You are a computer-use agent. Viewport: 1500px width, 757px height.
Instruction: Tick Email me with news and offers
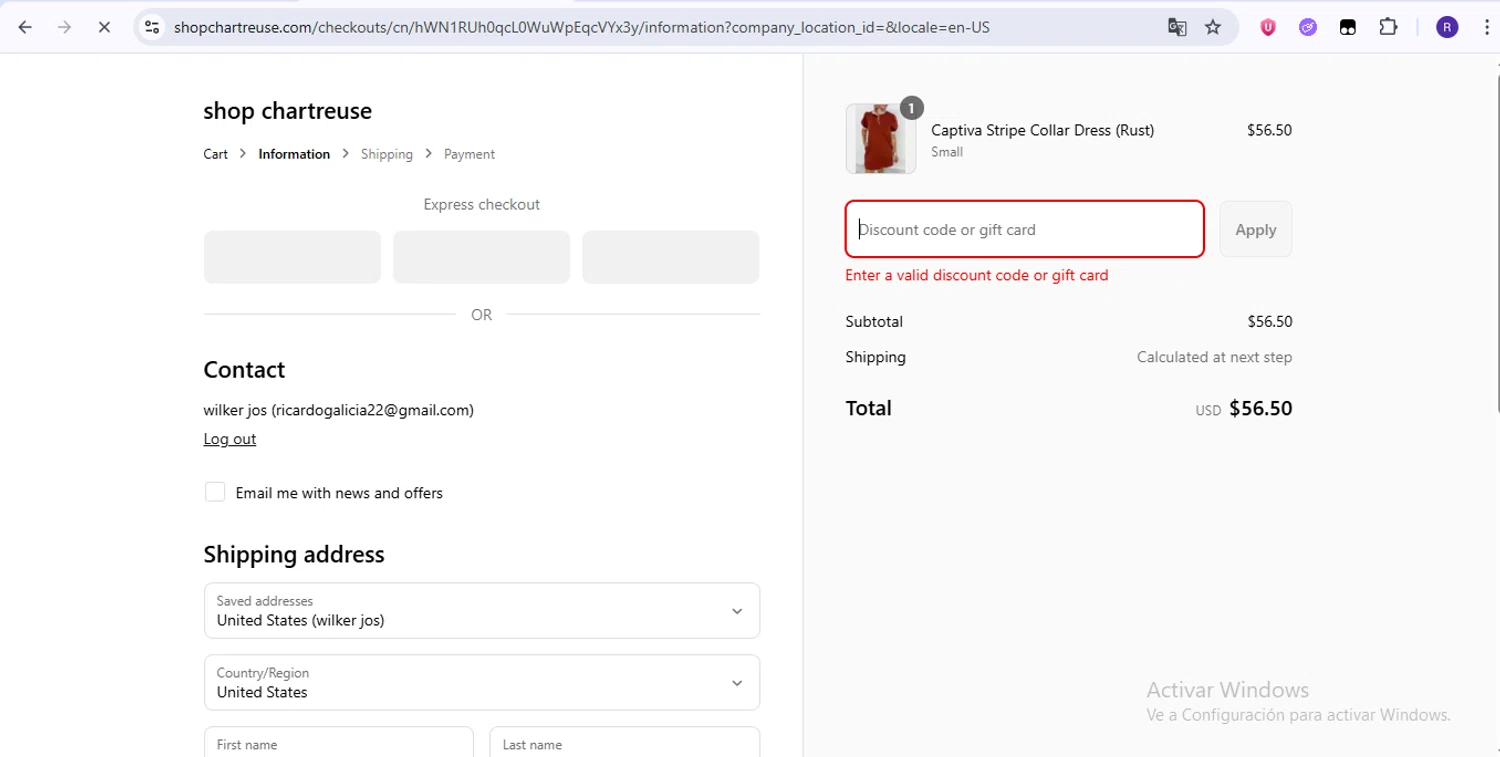click(215, 492)
